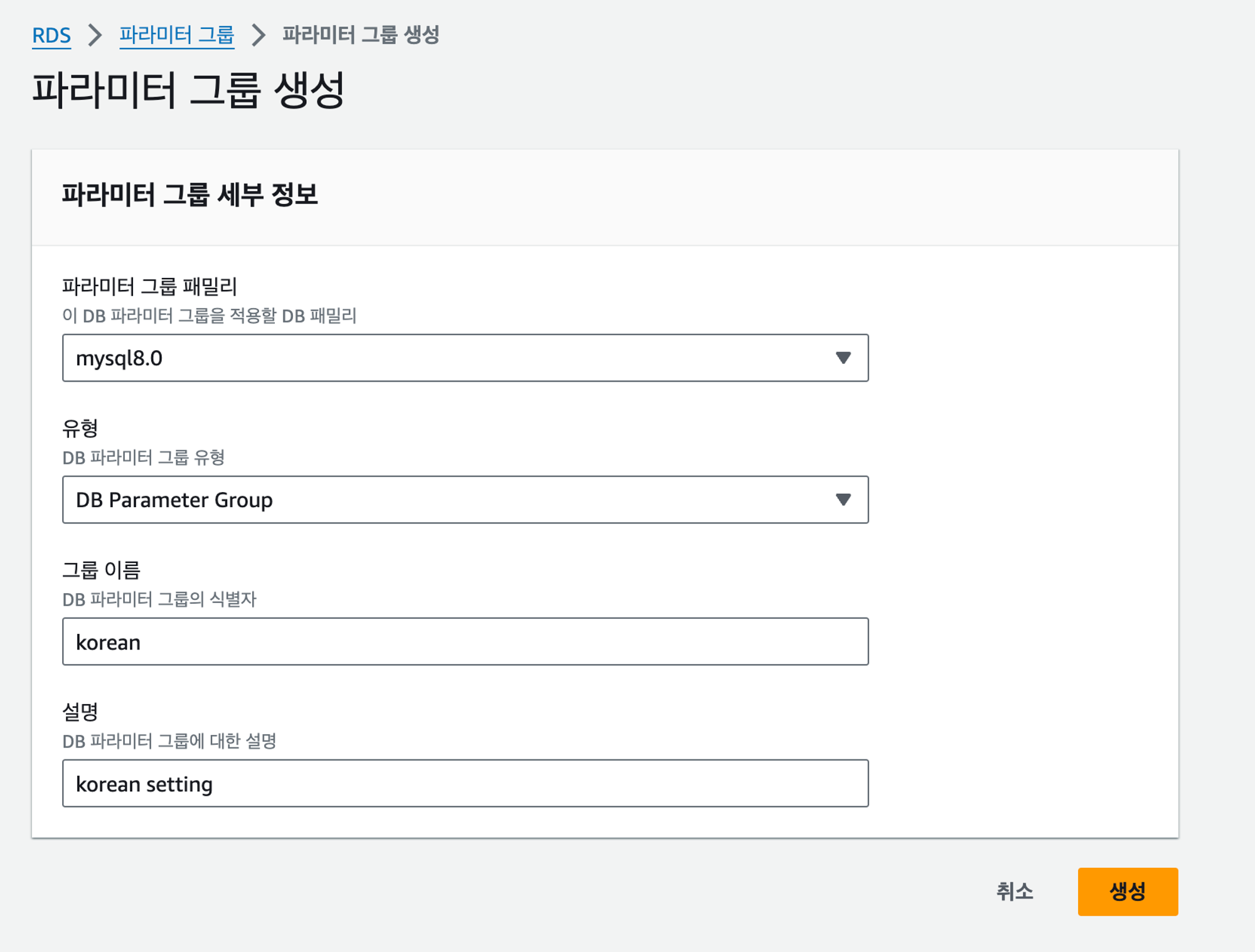This screenshot has height=952, width=1255.
Task: Focus the 그룹 이름 field containing korean
Action: coord(464,641)
